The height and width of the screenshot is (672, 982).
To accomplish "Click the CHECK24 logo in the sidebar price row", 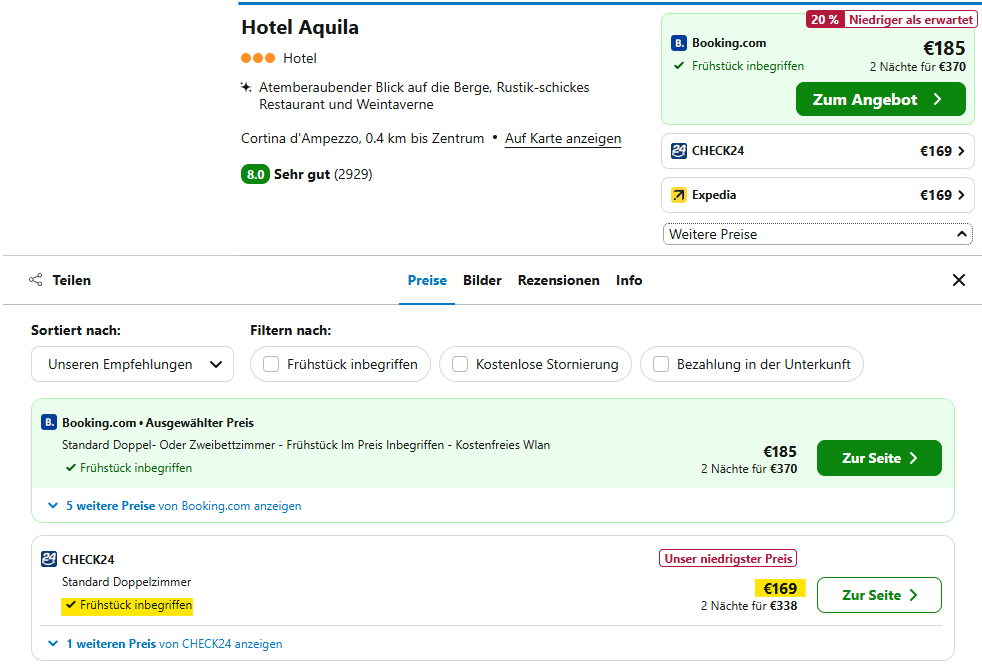I will click(x=679, y=151).
